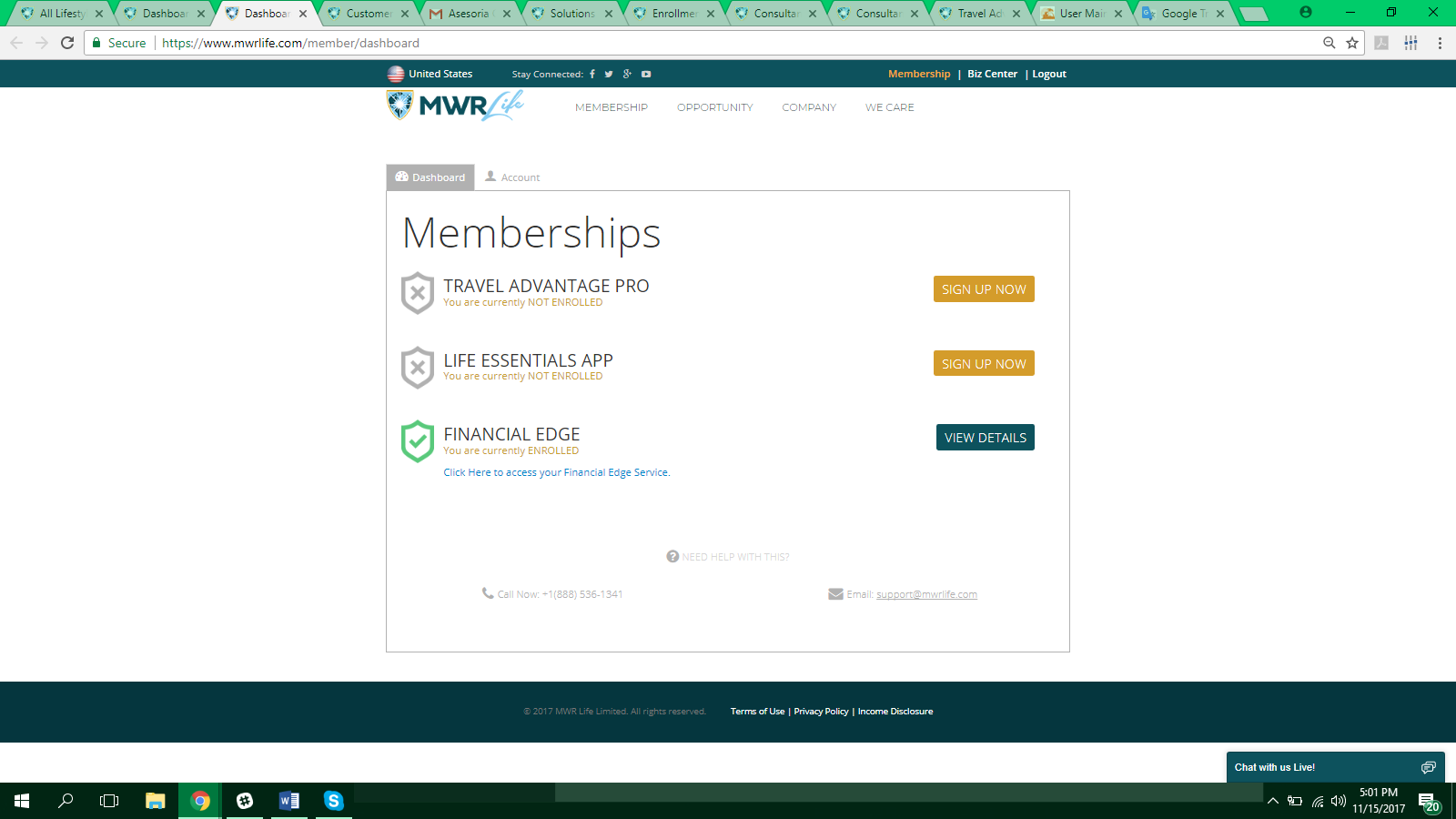
Task: Show hidden system tray icons arrow
Action: (1273, 801)
